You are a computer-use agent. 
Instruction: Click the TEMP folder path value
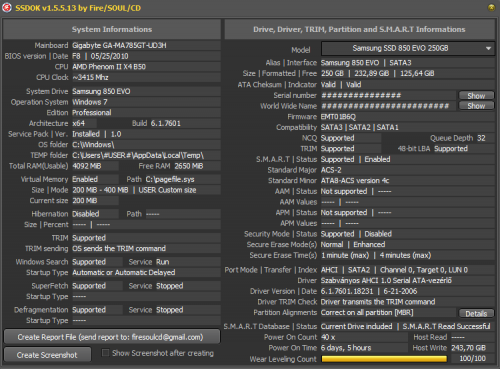pyautogui.click(x=138, y=155)
